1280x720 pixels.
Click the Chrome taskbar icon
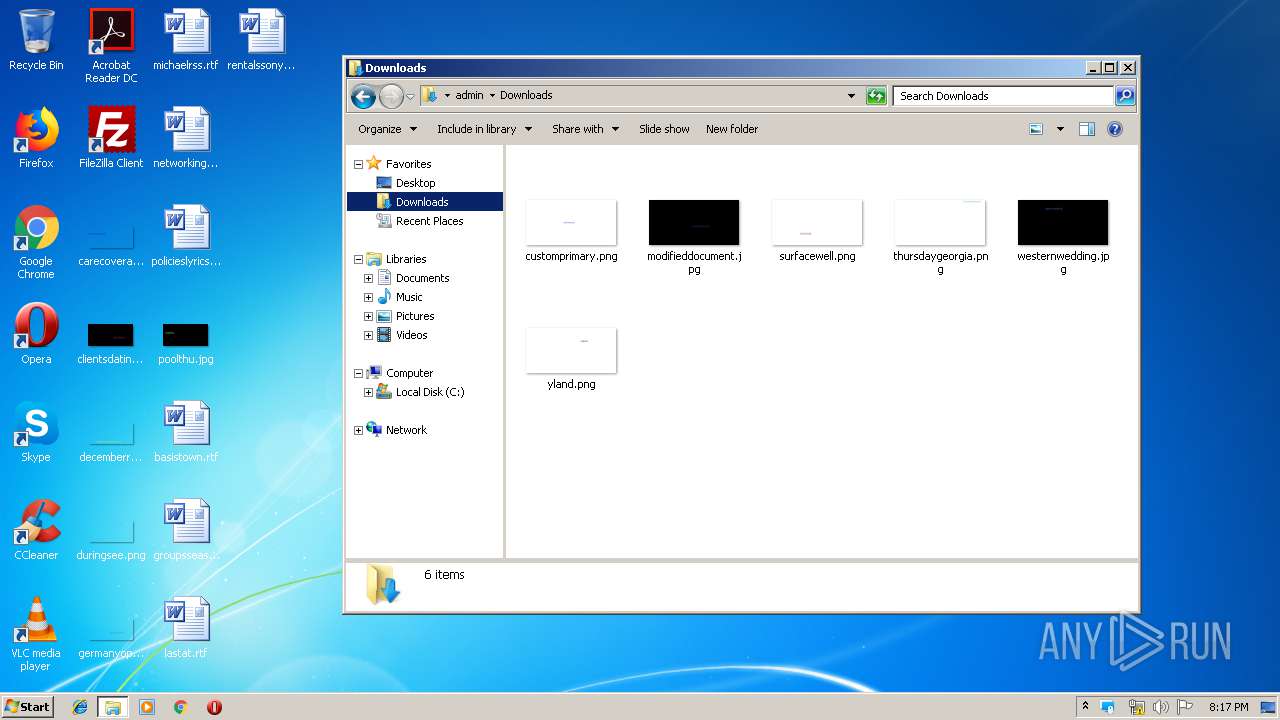click(180, 707)
